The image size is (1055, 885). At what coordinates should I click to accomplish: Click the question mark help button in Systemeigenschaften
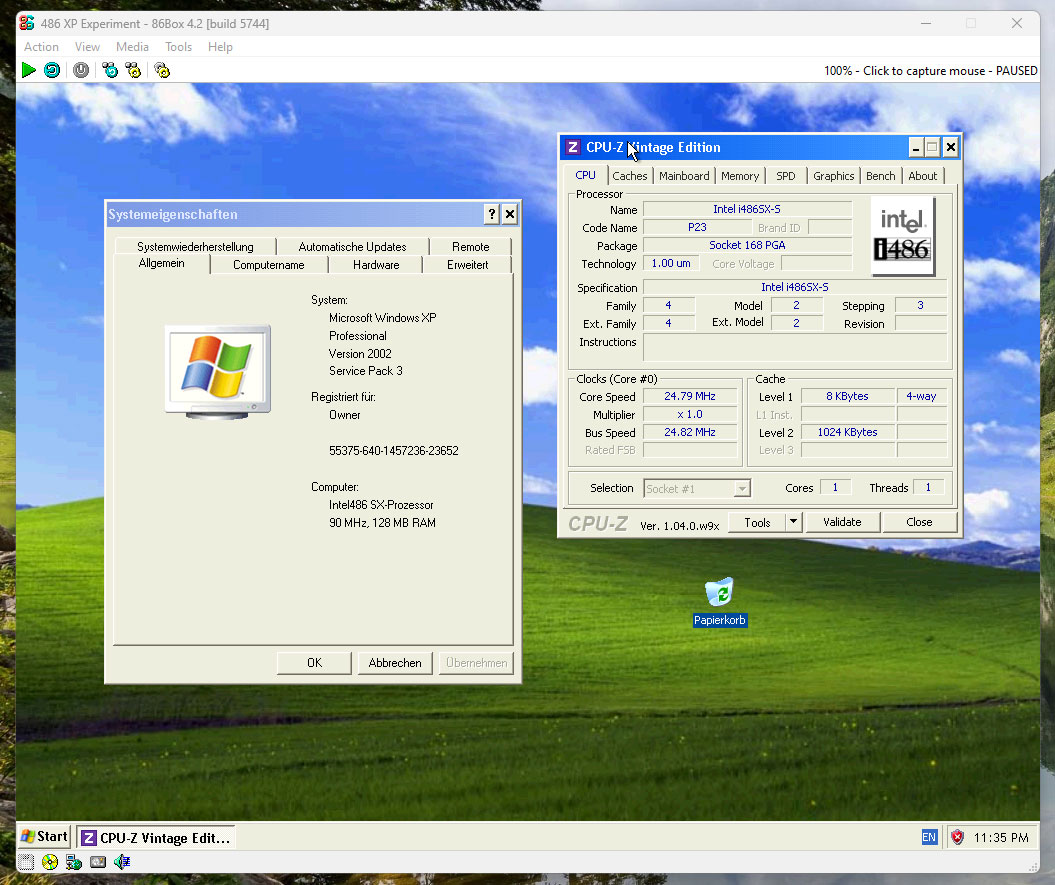pos(492,214)
